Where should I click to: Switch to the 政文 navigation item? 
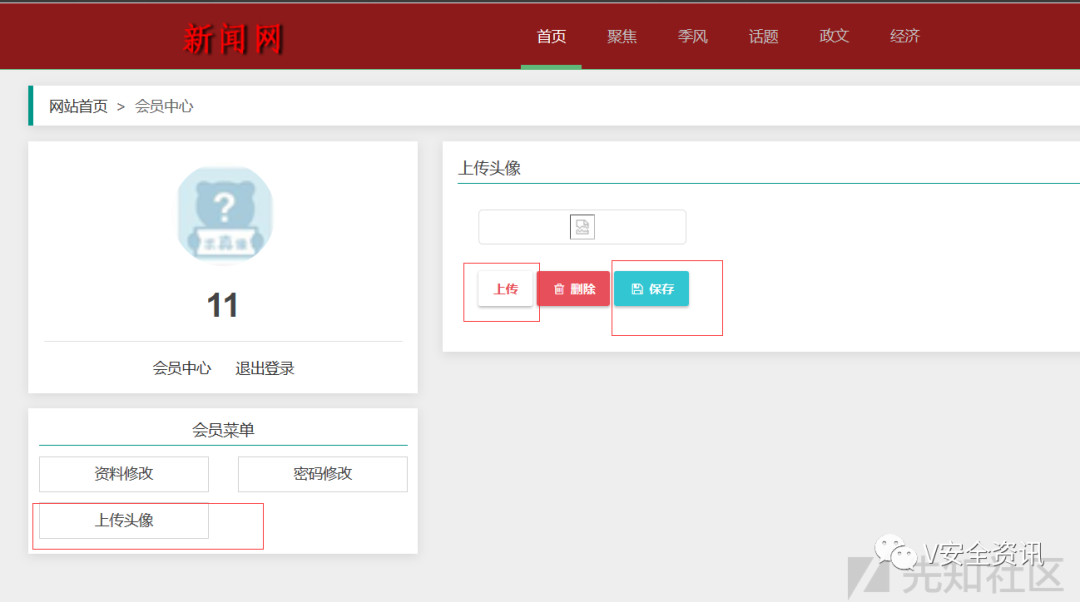pyautogui.click(x=834, y=37)
